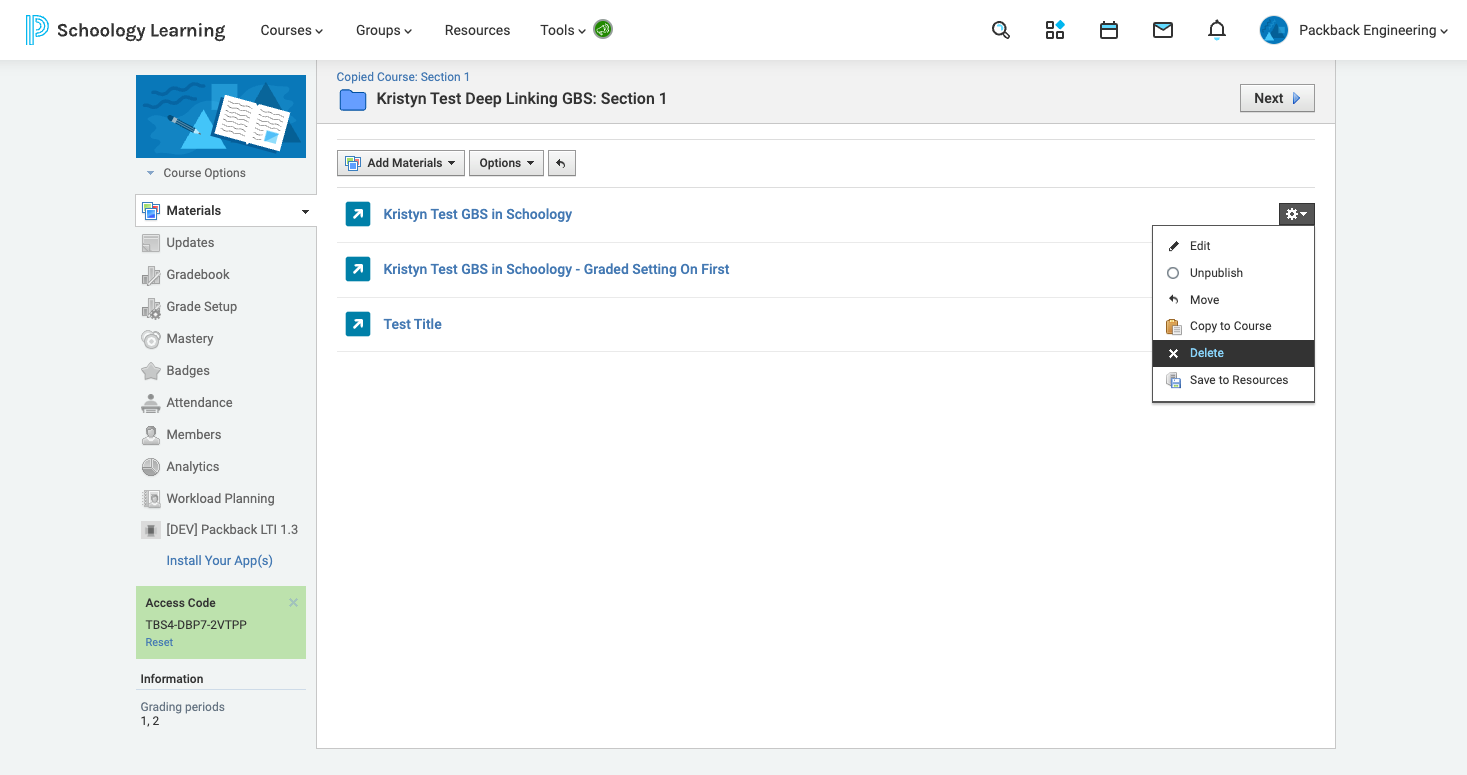Open the notifications bell icon
1467x775 pixels.
(x=1216, y=30)
